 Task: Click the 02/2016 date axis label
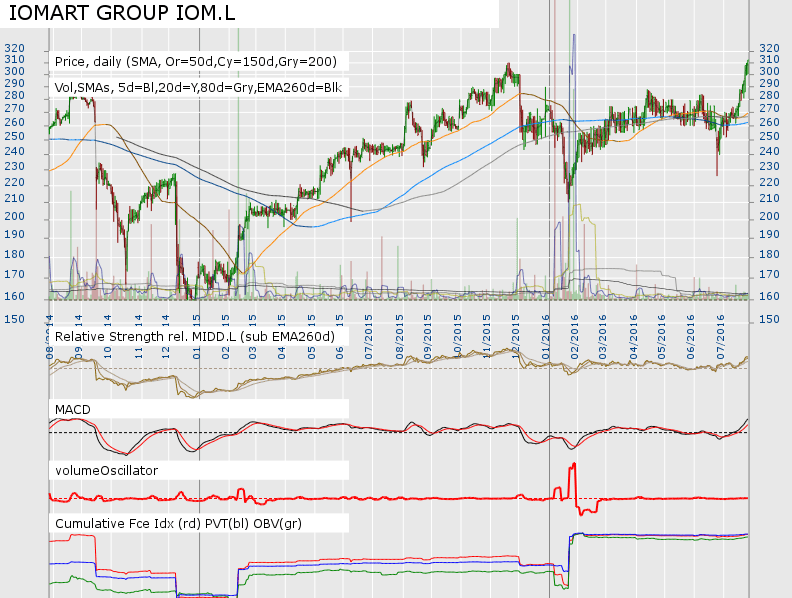pyautogui.click(x=574, y=337)
